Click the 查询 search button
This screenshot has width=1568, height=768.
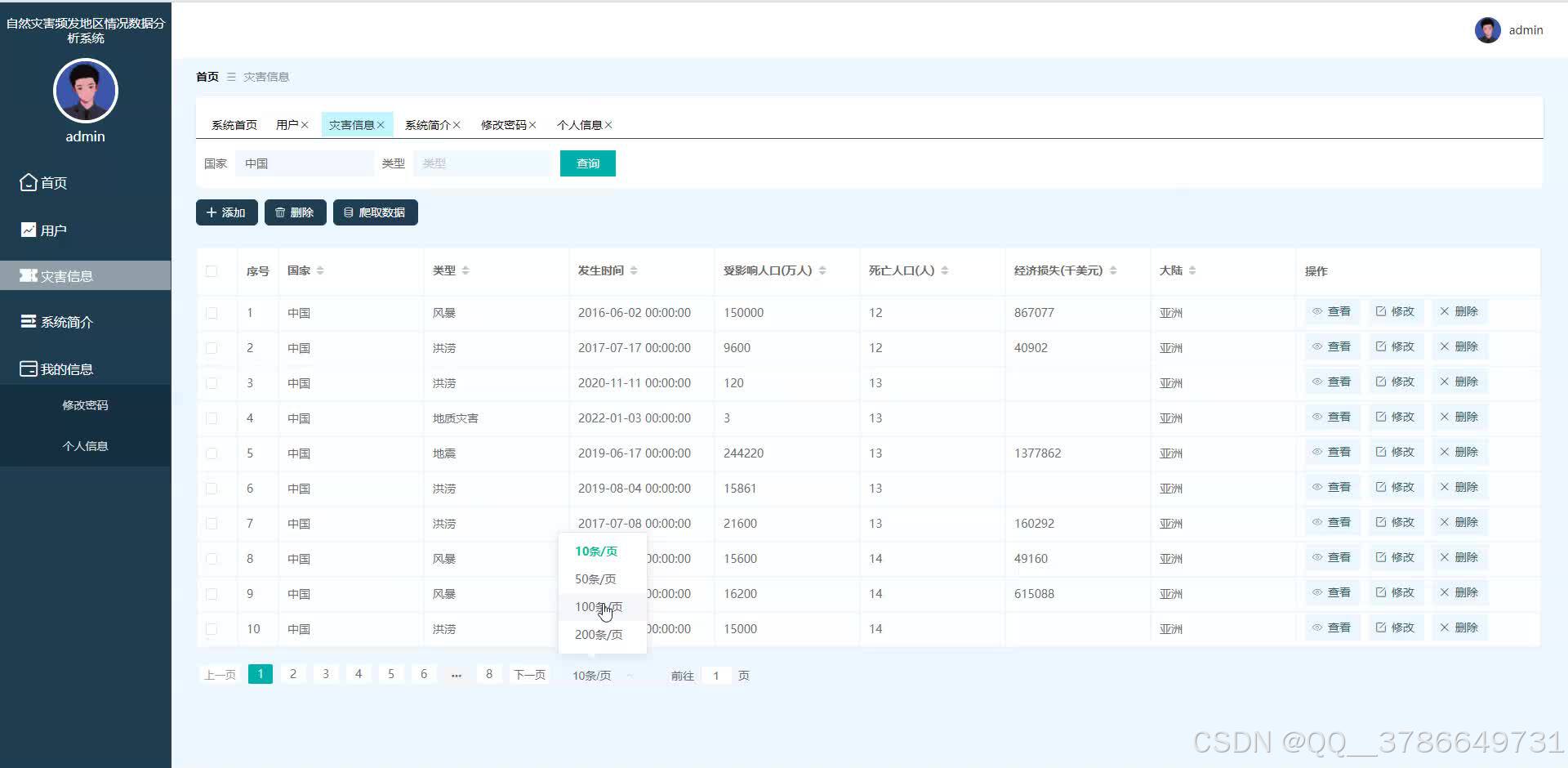coord(588,163)
